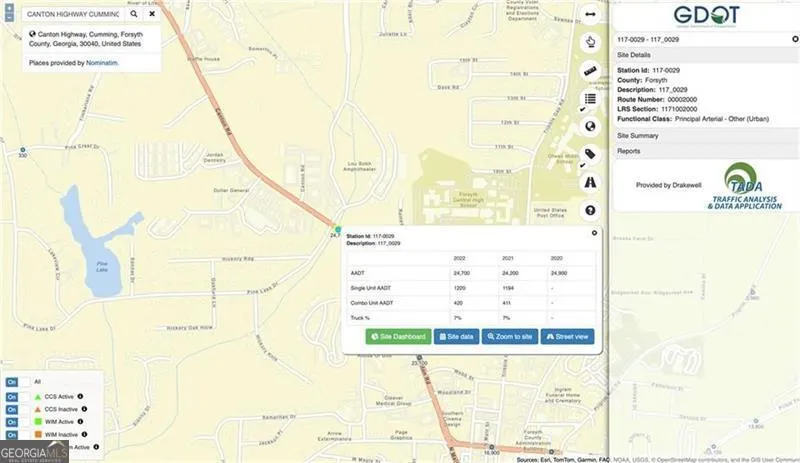Viewport: 800px width, 463px height.
Task: Open the list legend tool icon
Action: click(590, 98)
